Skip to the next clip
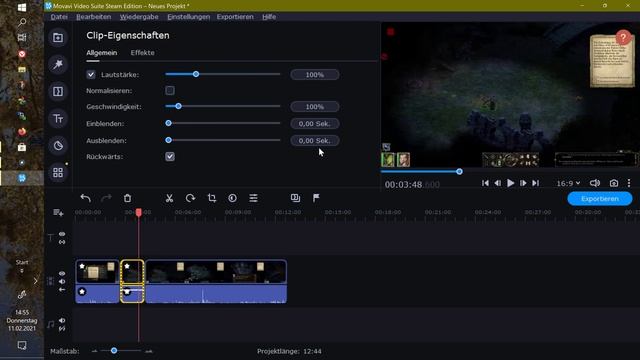The image size is (640, 360). 536,183
